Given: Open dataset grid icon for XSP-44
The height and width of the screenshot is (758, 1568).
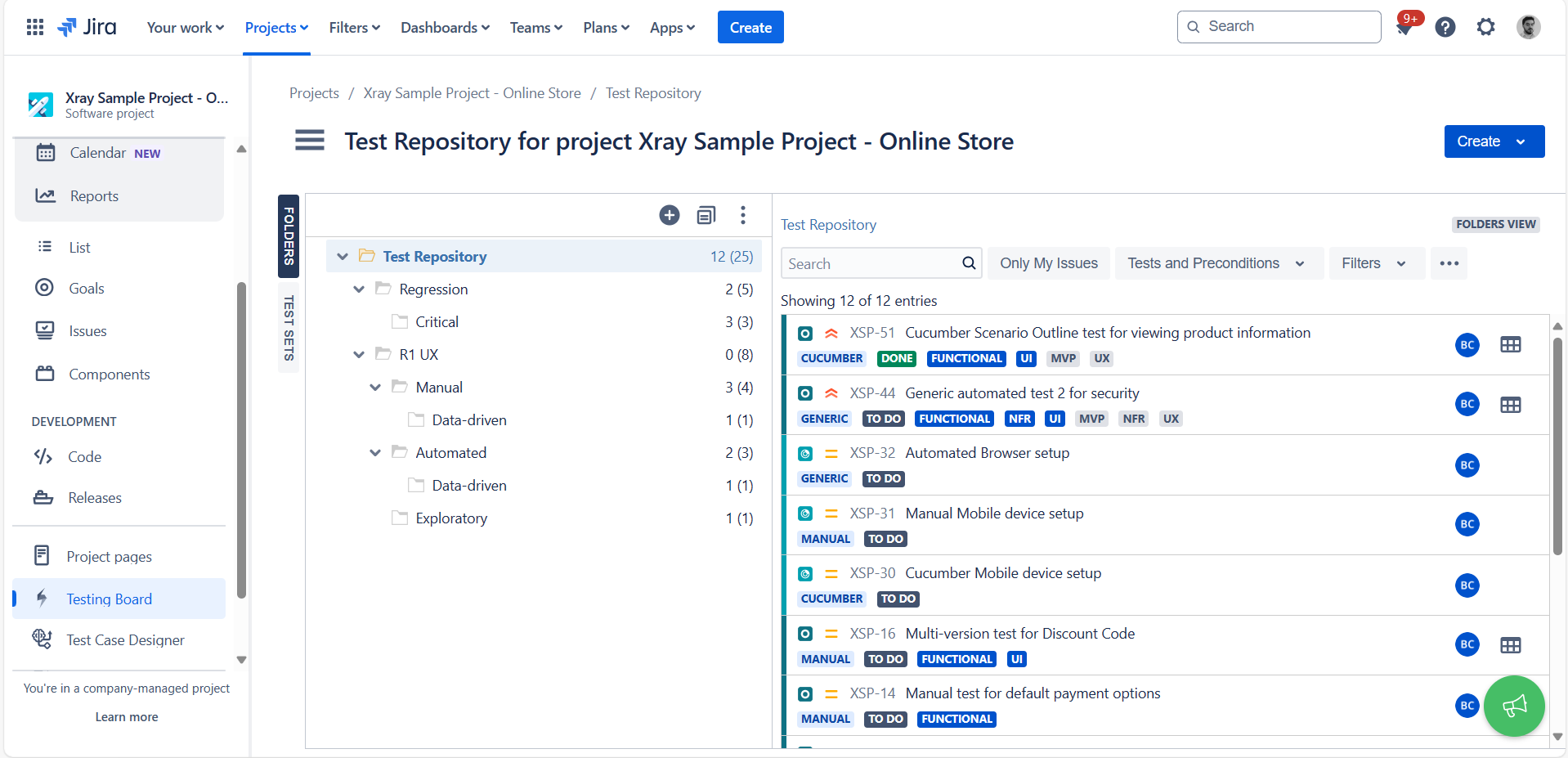Looking at the screenshot, I should coord(1511,405).
